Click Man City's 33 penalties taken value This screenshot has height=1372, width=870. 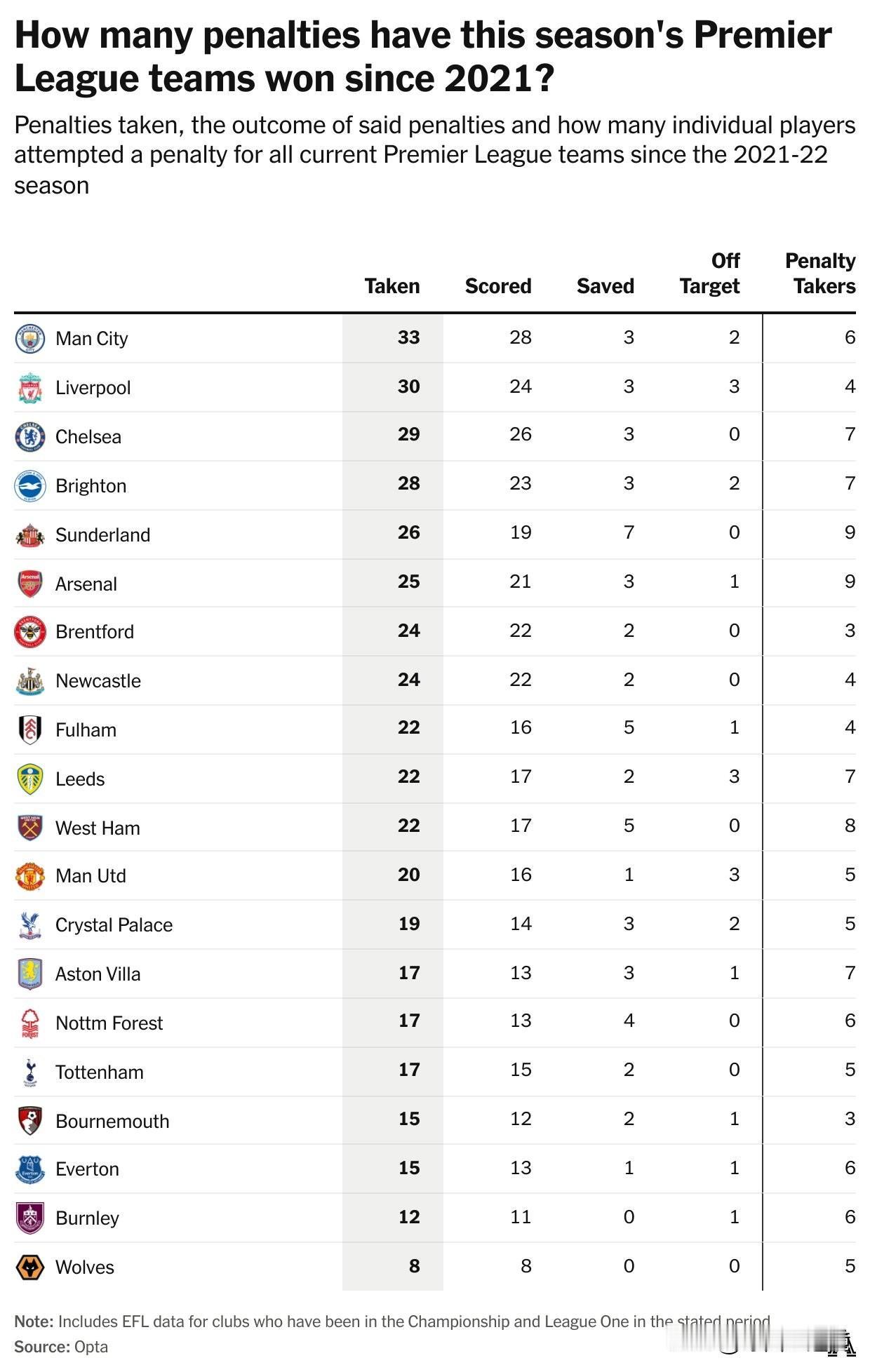point(408,337)
